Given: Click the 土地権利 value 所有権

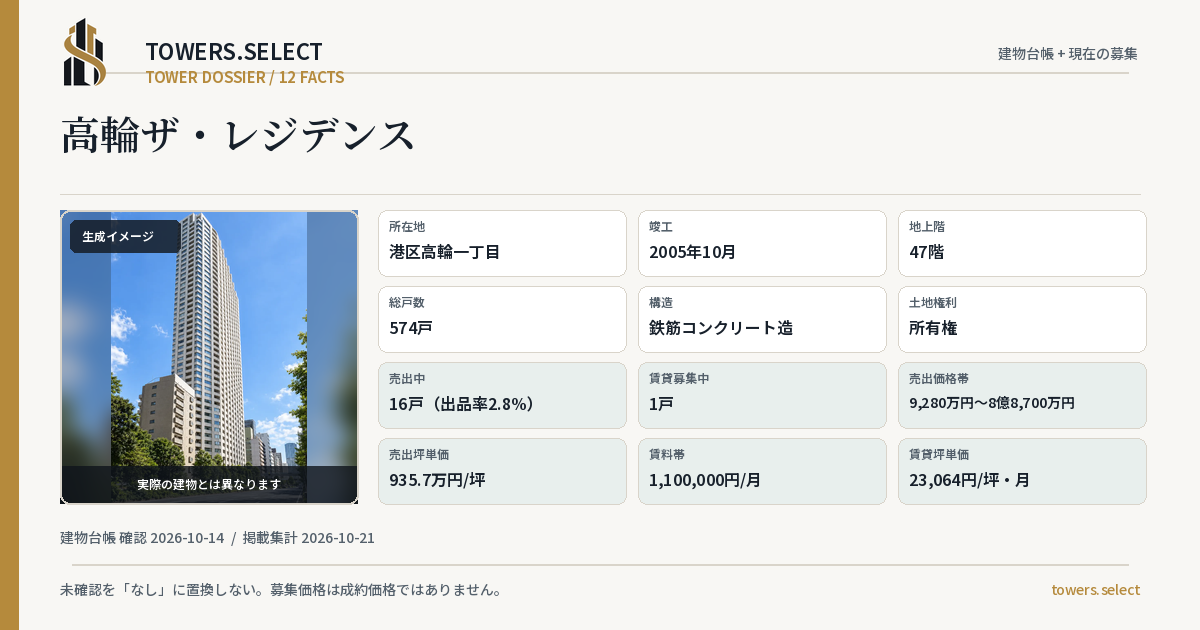Looking at the screenshot, I should pyautogui.click(x=933, y=328).
